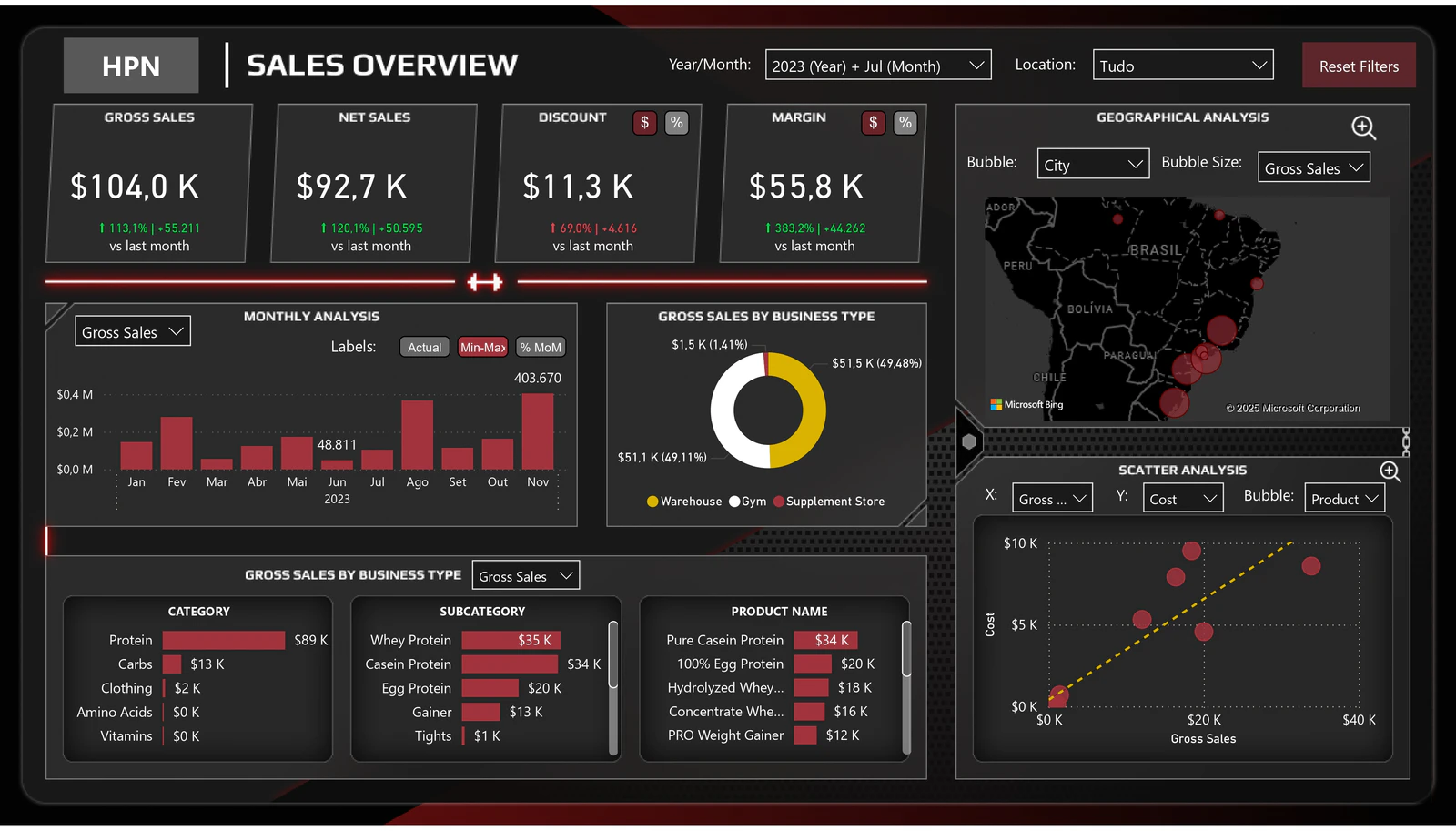1456x831 pixels.
Task: Open the map Bubble dropdown set to City
Action: click(x=1093, y=165)
